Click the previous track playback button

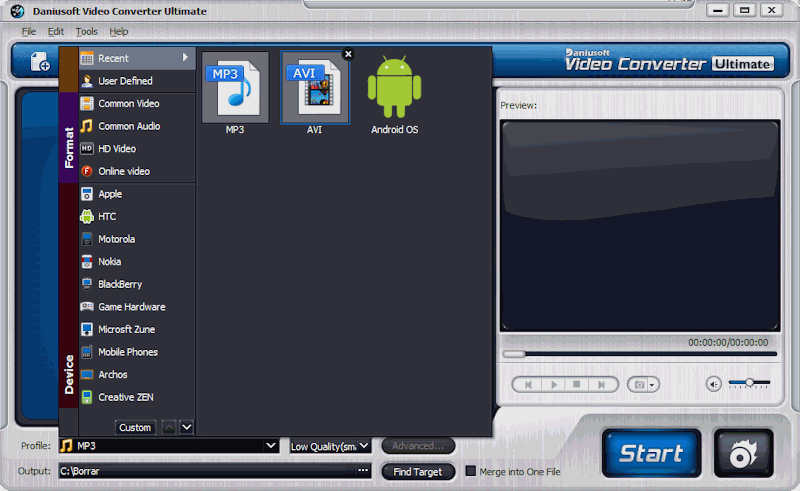(529, 384)
